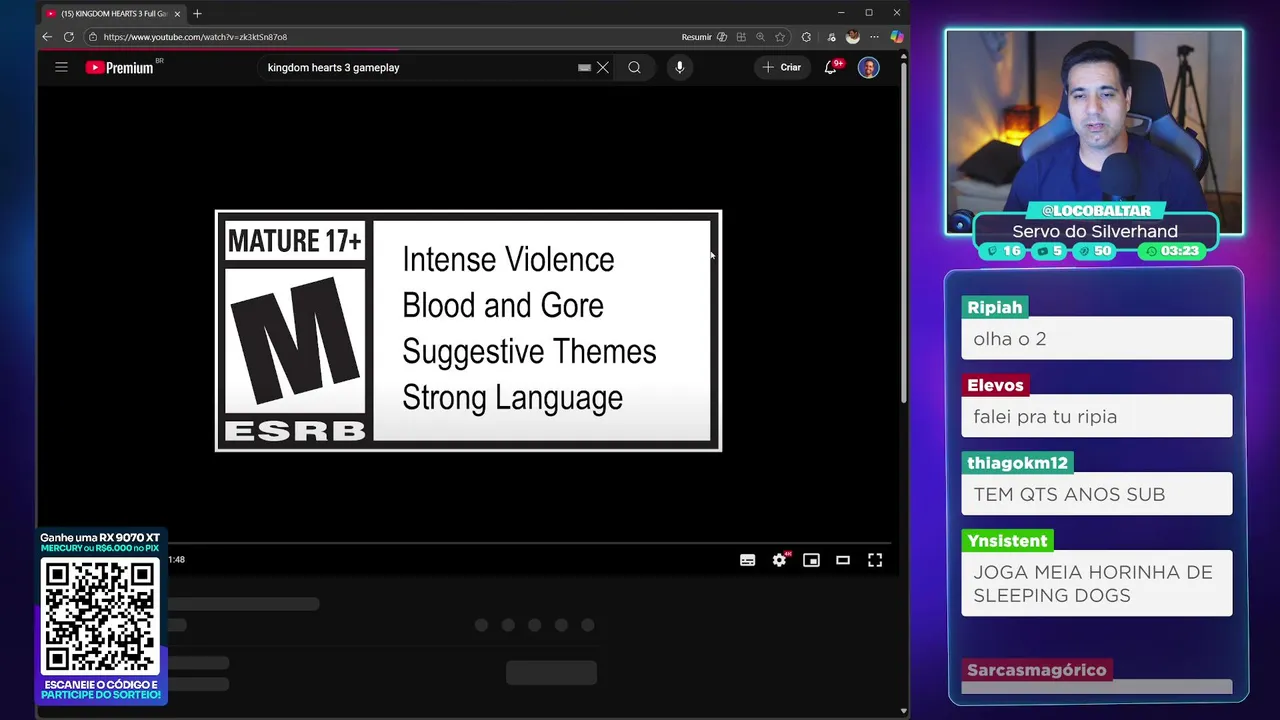The width and height of the screenshot is (1280, 720).
Task: Click the 03:23 timer badge
Action: point(1172,251)
